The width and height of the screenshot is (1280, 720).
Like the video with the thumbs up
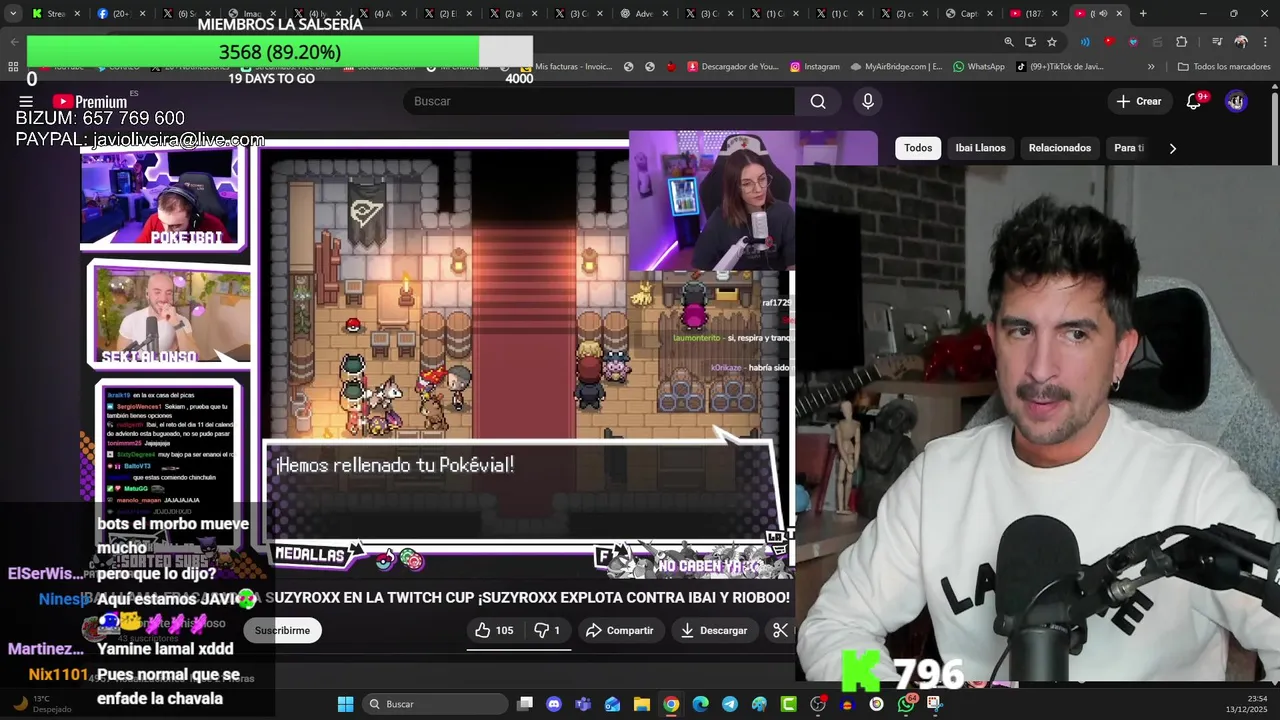click(x=494, y=630)
